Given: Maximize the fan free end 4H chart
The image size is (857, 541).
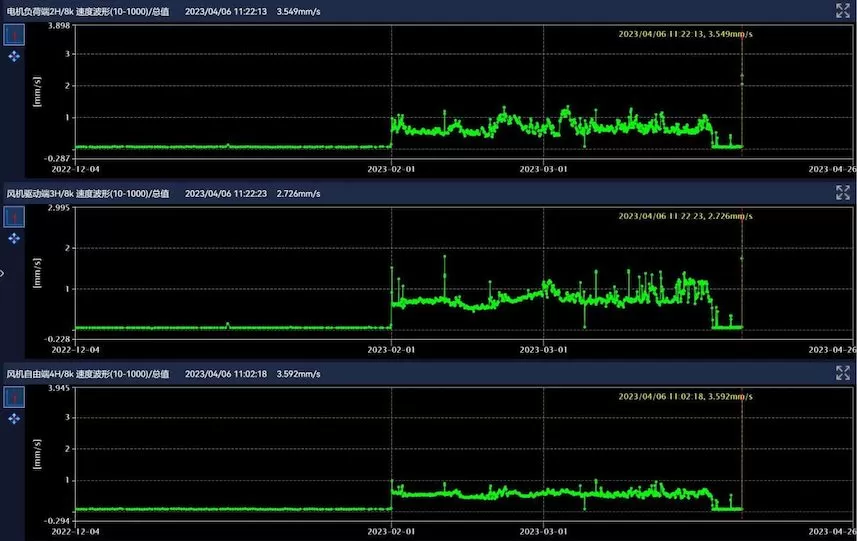Looking at the screenshot, I should [x=842, y=373].
